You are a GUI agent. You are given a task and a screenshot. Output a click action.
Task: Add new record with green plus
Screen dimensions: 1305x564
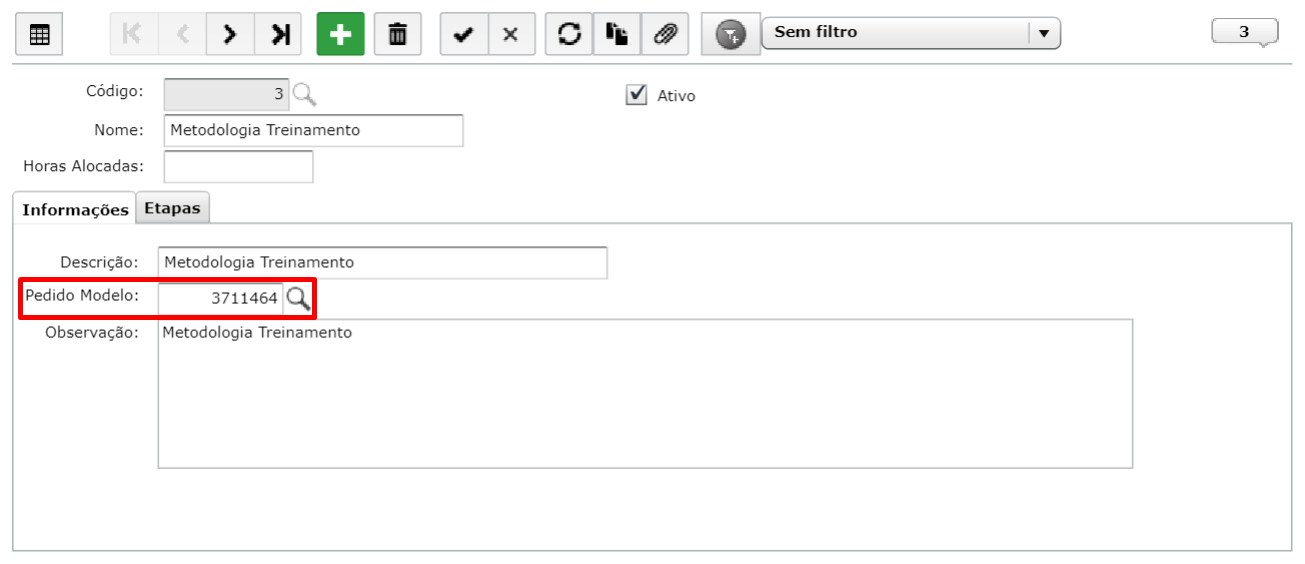coord(341,35)
